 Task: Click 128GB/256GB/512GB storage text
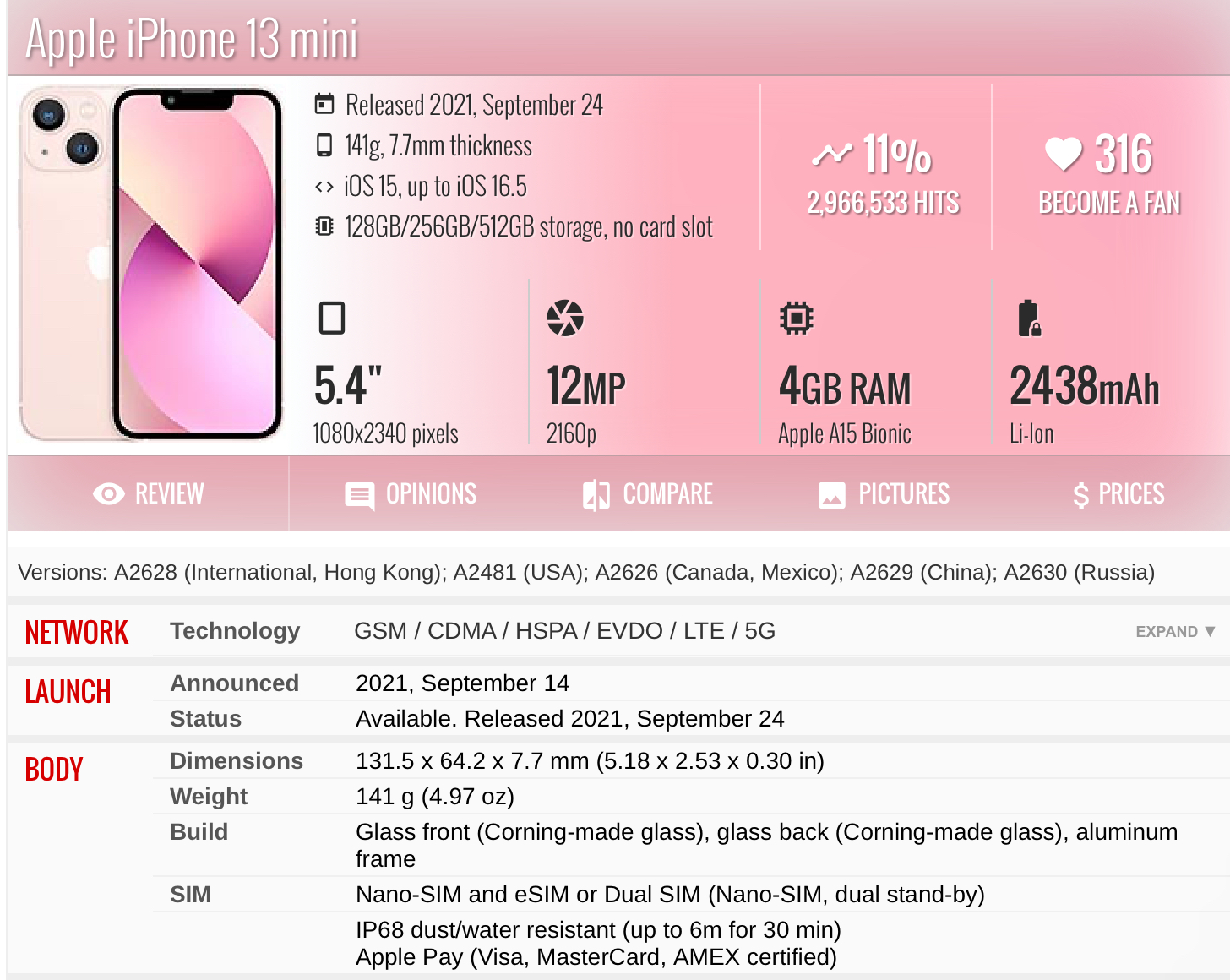click(x=529, y=226)
